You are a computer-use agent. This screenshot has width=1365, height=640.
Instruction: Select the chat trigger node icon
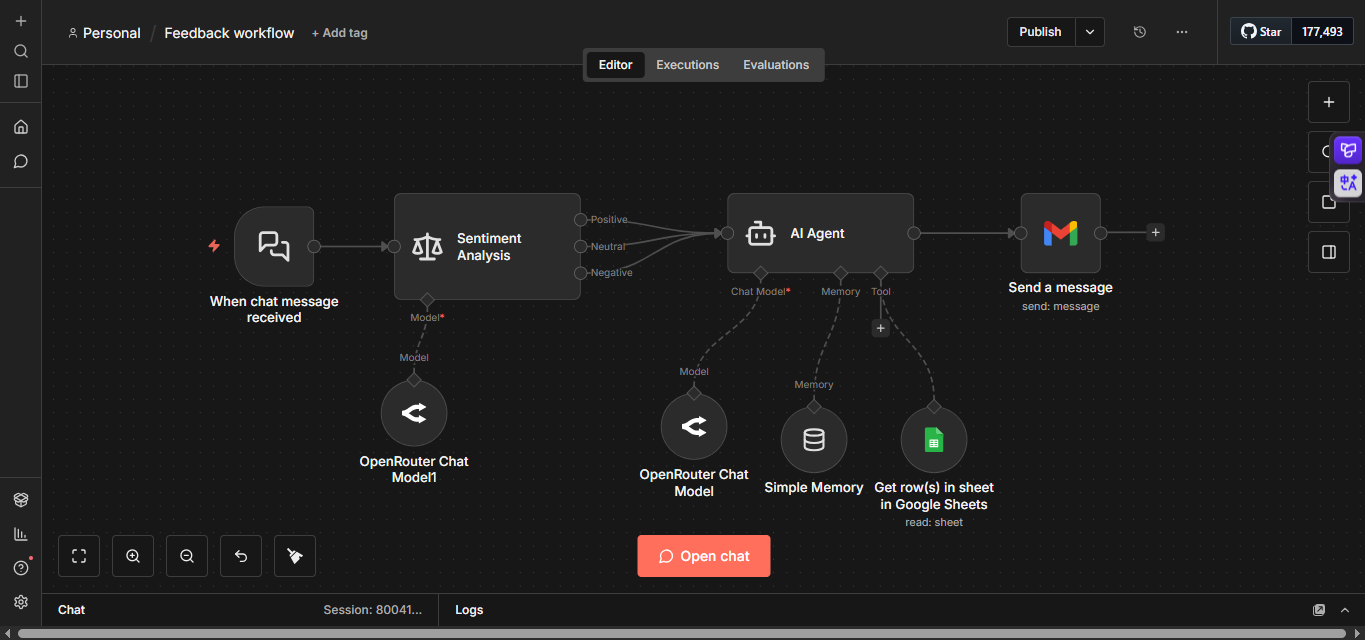pyautogui.click(x=274, y=246)
